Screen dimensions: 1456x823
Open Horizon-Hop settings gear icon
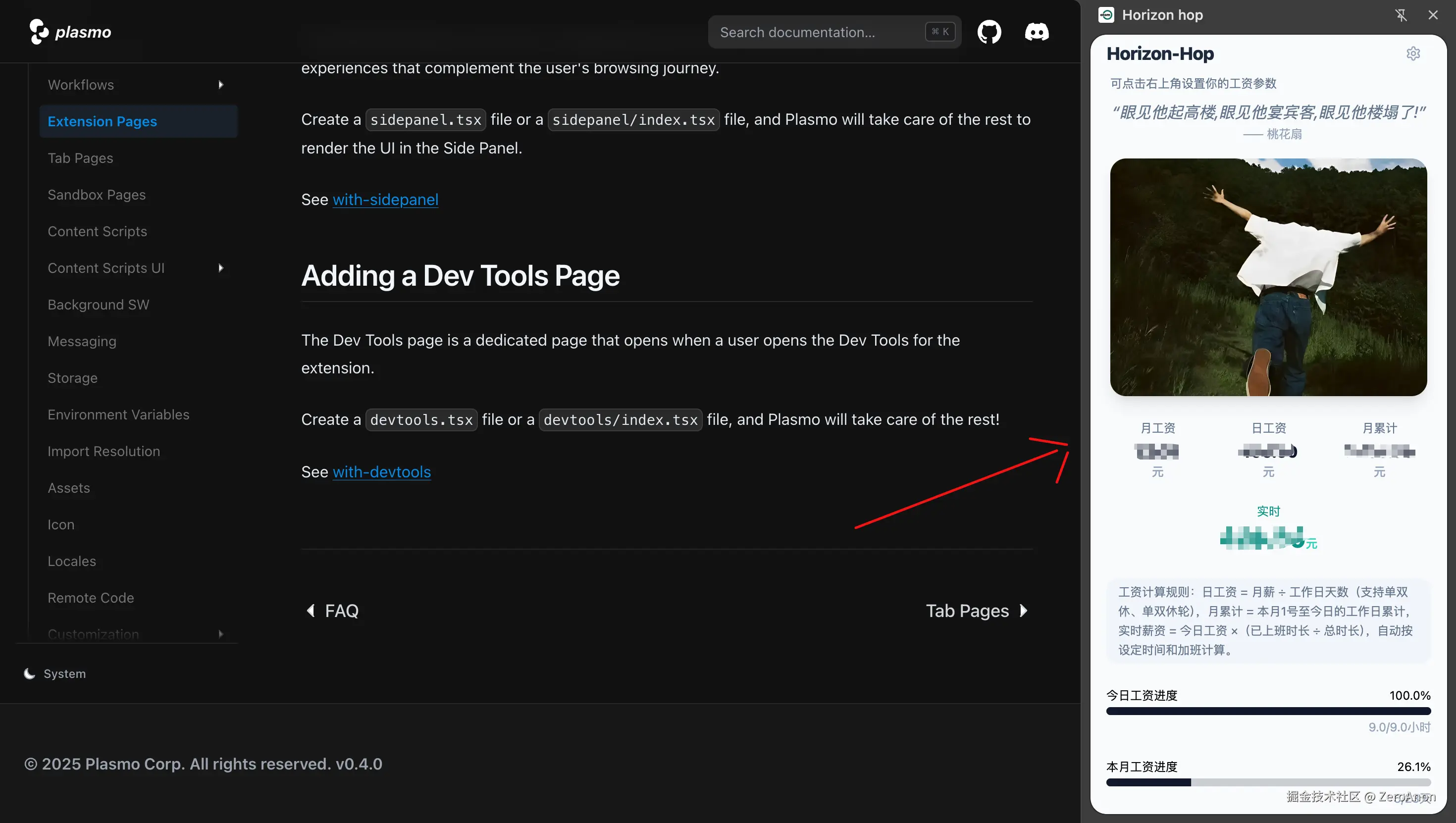pyautogui.click(x=1413, y=53)
